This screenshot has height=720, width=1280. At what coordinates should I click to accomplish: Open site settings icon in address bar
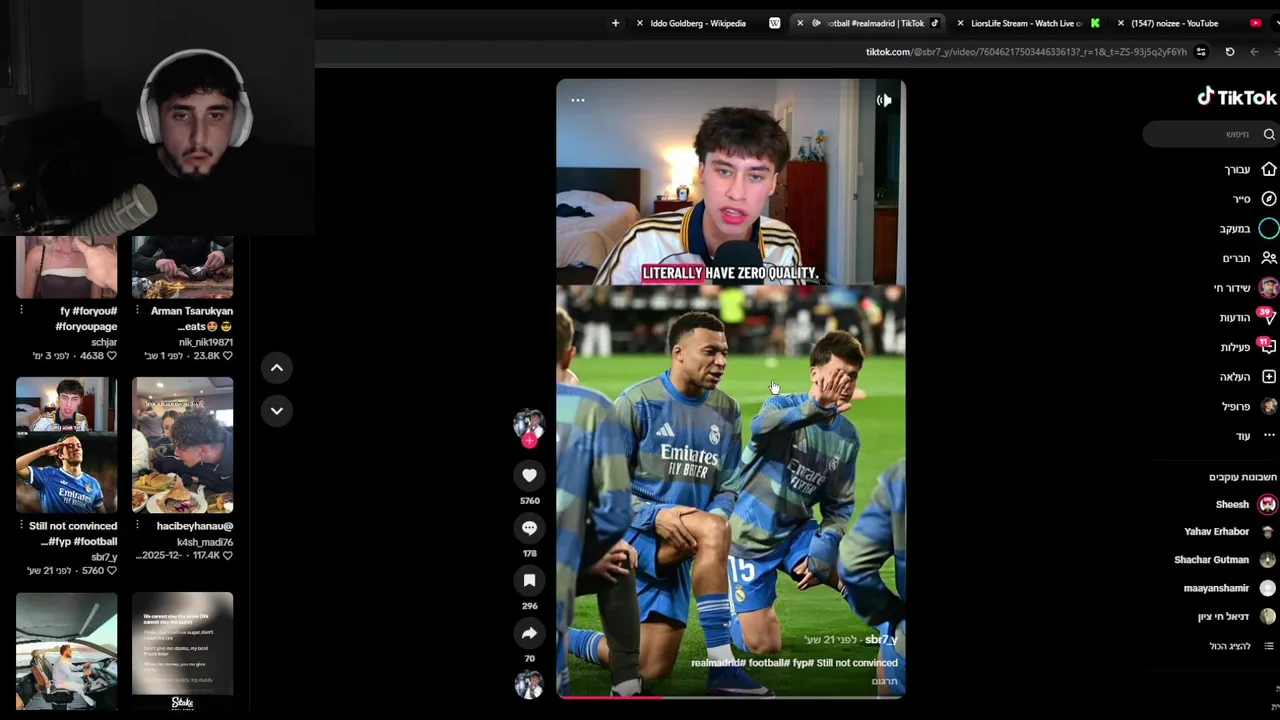point(1201,52)
